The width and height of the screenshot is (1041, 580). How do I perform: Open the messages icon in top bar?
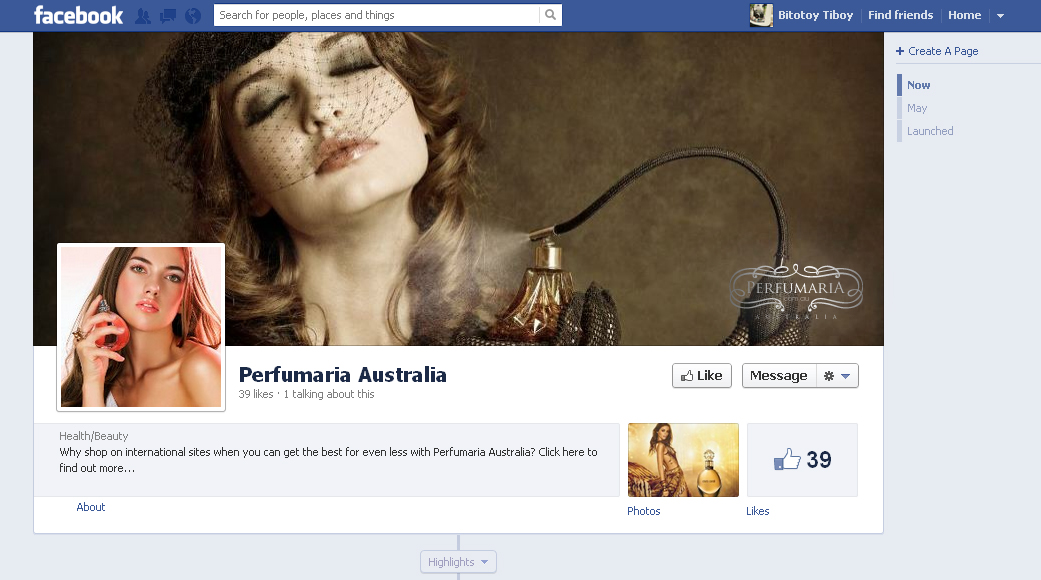[x=167, y=15]
